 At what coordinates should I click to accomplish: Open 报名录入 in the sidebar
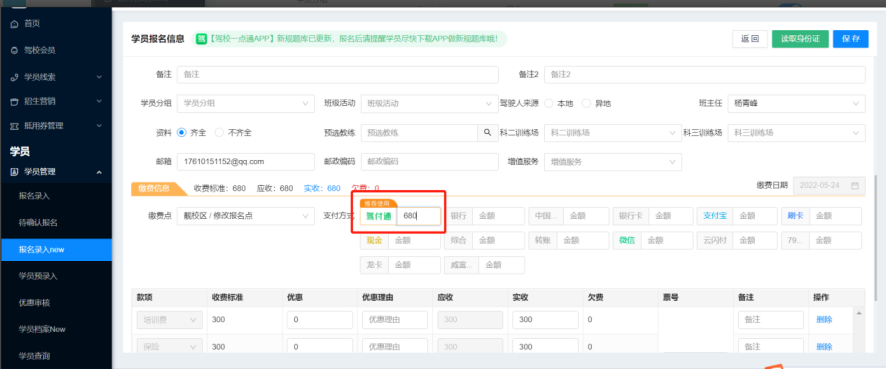click(x=34, y=196)
